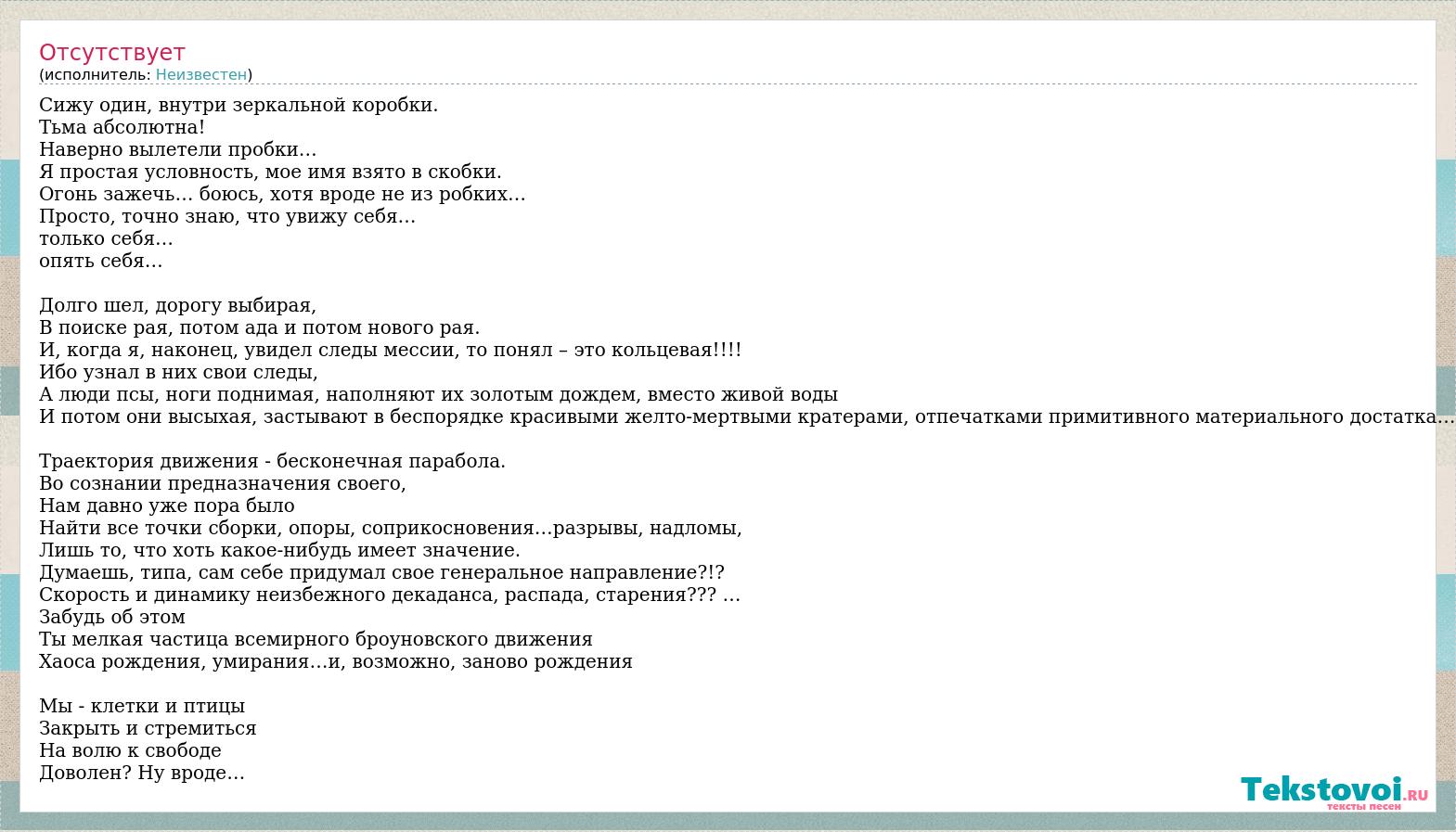Click line 'Наверно вылетели пробки…'
1456x832 pixels.
(x=178, y=149)
